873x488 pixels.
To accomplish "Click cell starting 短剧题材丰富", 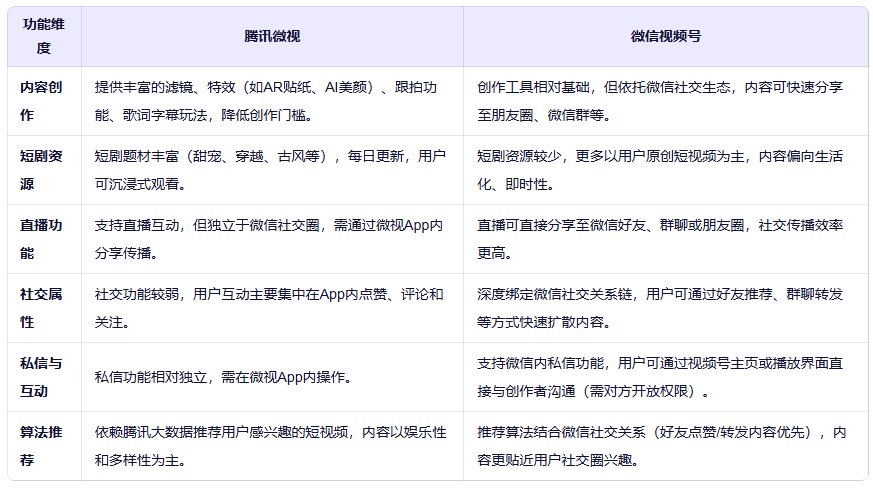I will point(272,170).
